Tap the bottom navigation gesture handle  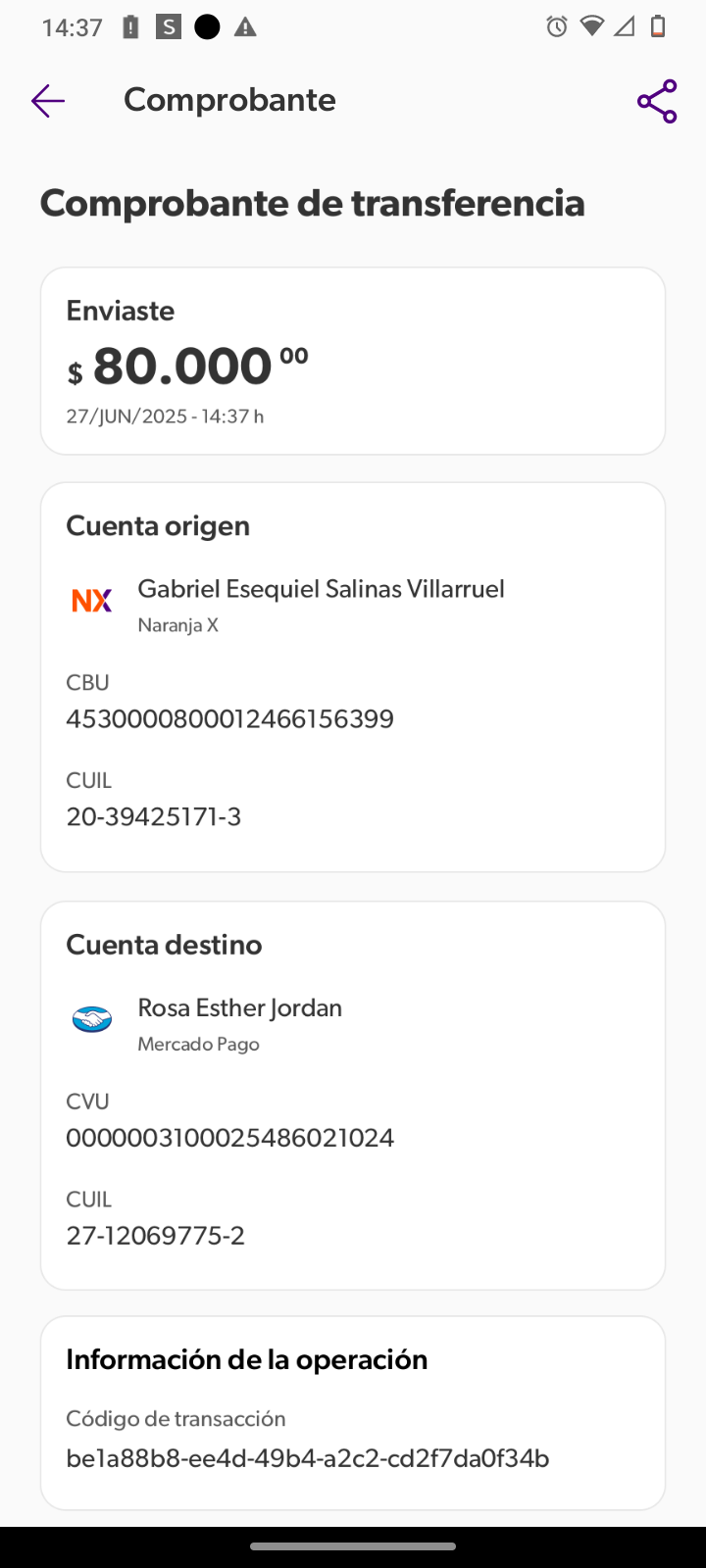coord(353,1546)
